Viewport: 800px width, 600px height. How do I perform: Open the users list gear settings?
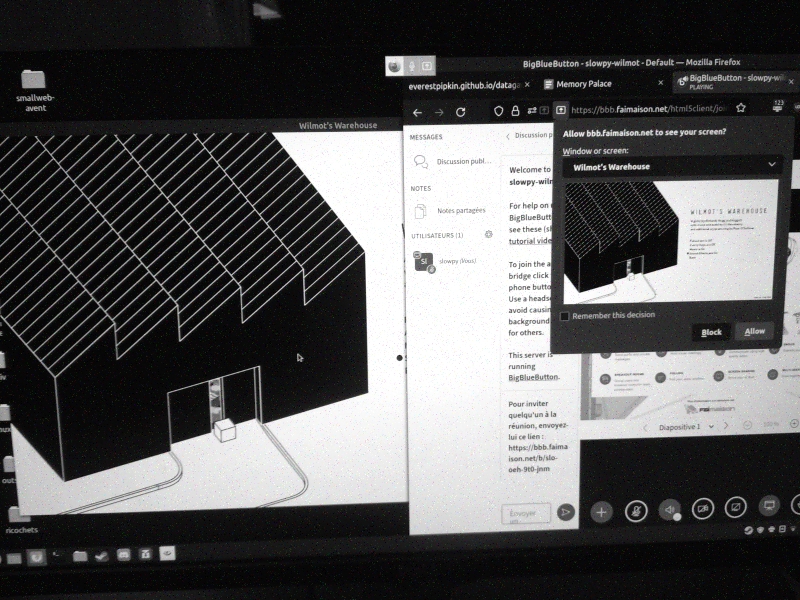click(488, 234)
